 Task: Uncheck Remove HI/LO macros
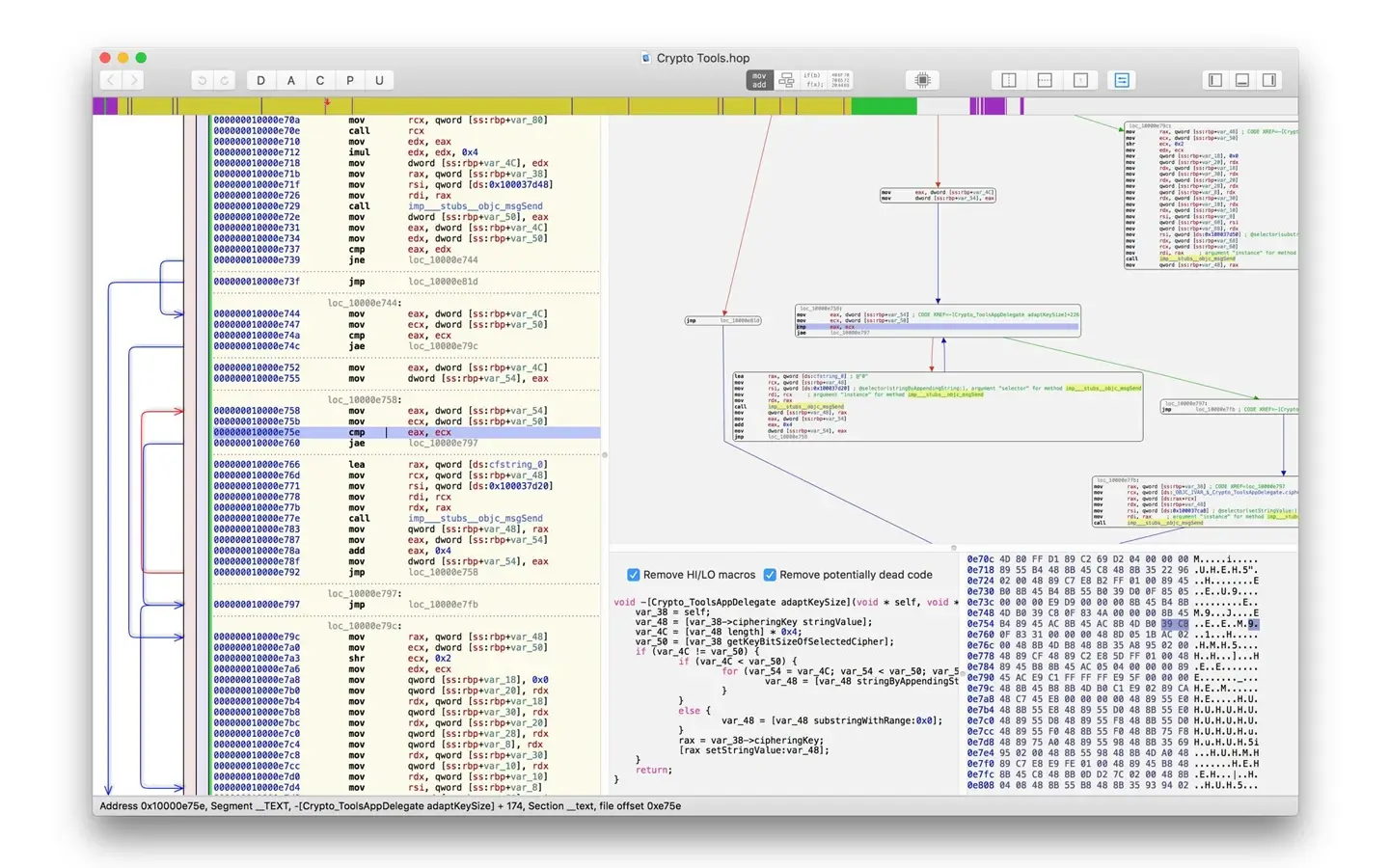pyautogui.click(x=634, y=575)
